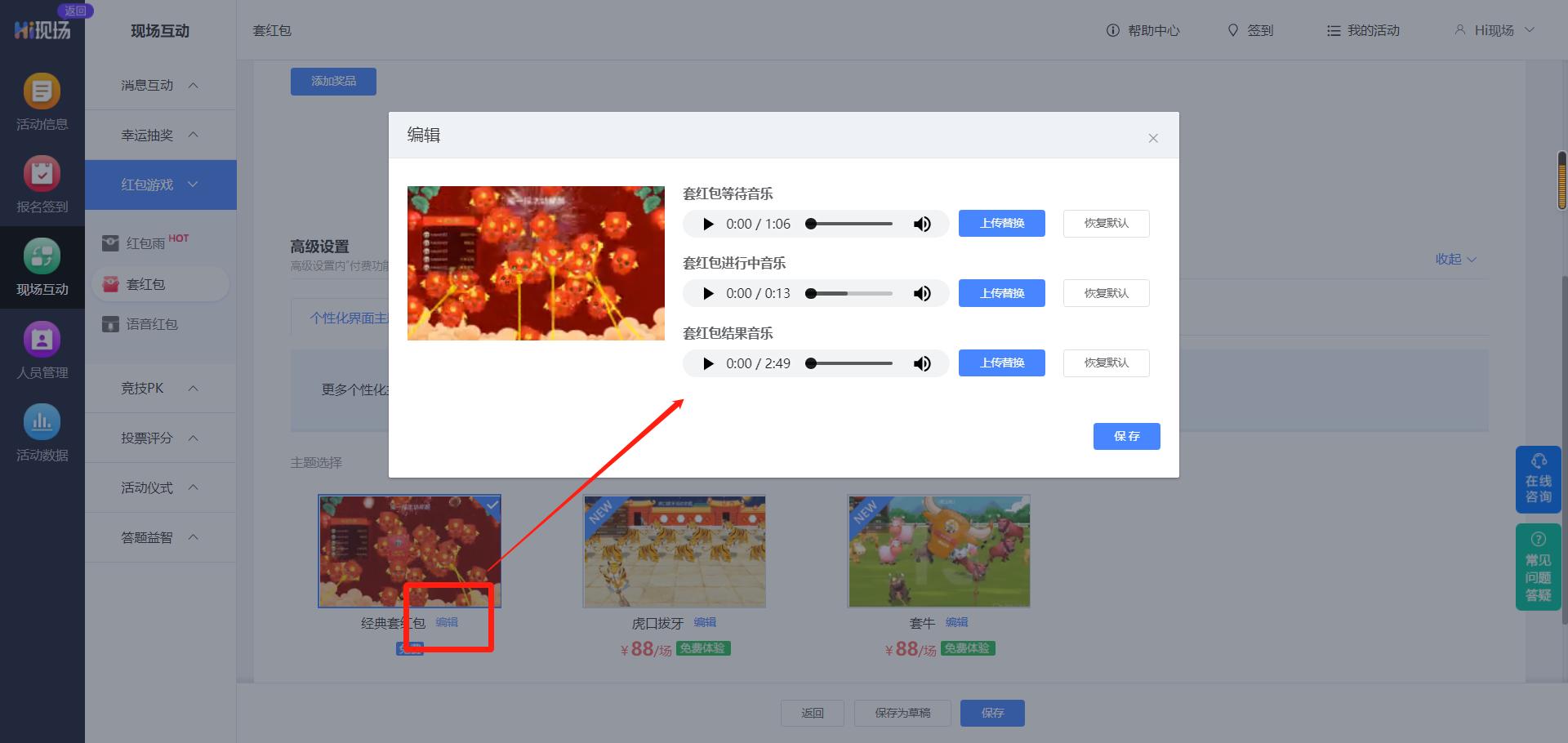Open the 在线咨询 floating widget

click(x=1539, y=479)
